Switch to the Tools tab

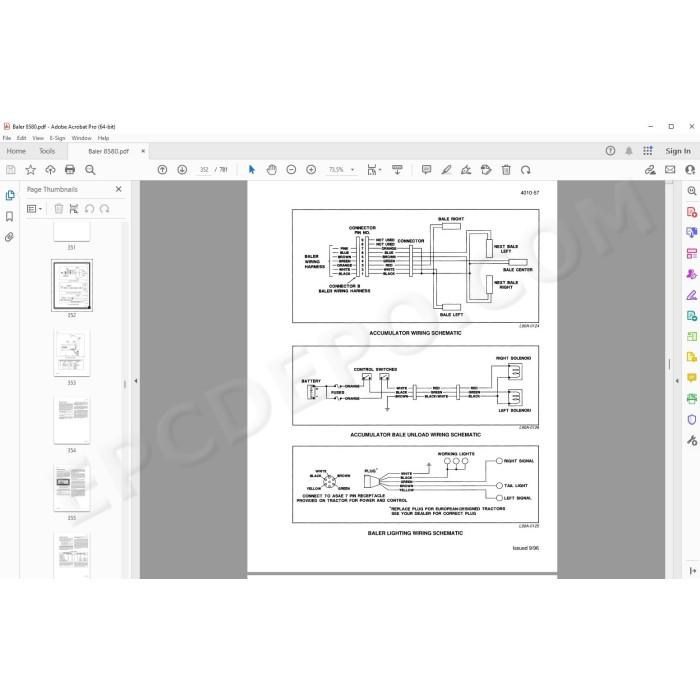[x=47, y=151]
